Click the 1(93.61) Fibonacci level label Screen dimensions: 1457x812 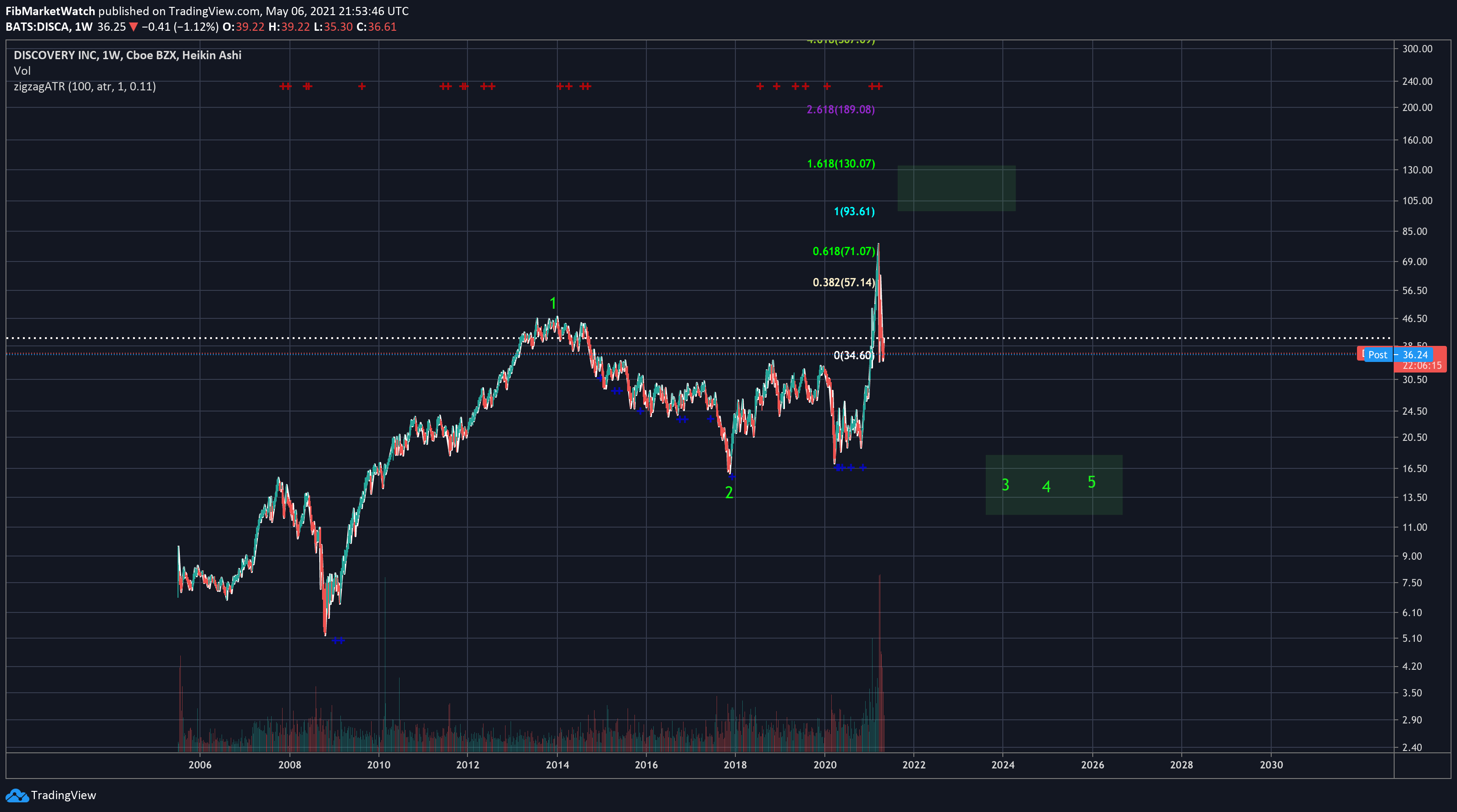point(854,211)
